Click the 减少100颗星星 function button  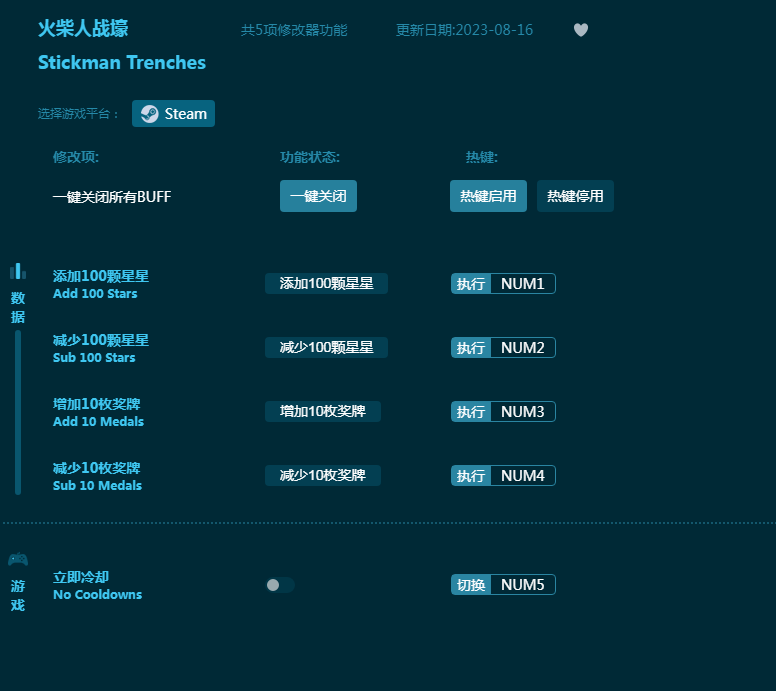[326, 348]
